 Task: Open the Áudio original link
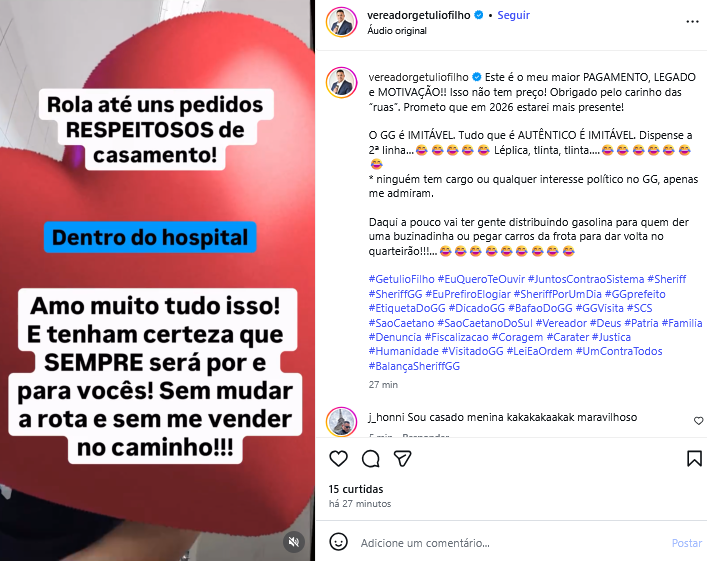pyautogui.click(x=397, y=31)
